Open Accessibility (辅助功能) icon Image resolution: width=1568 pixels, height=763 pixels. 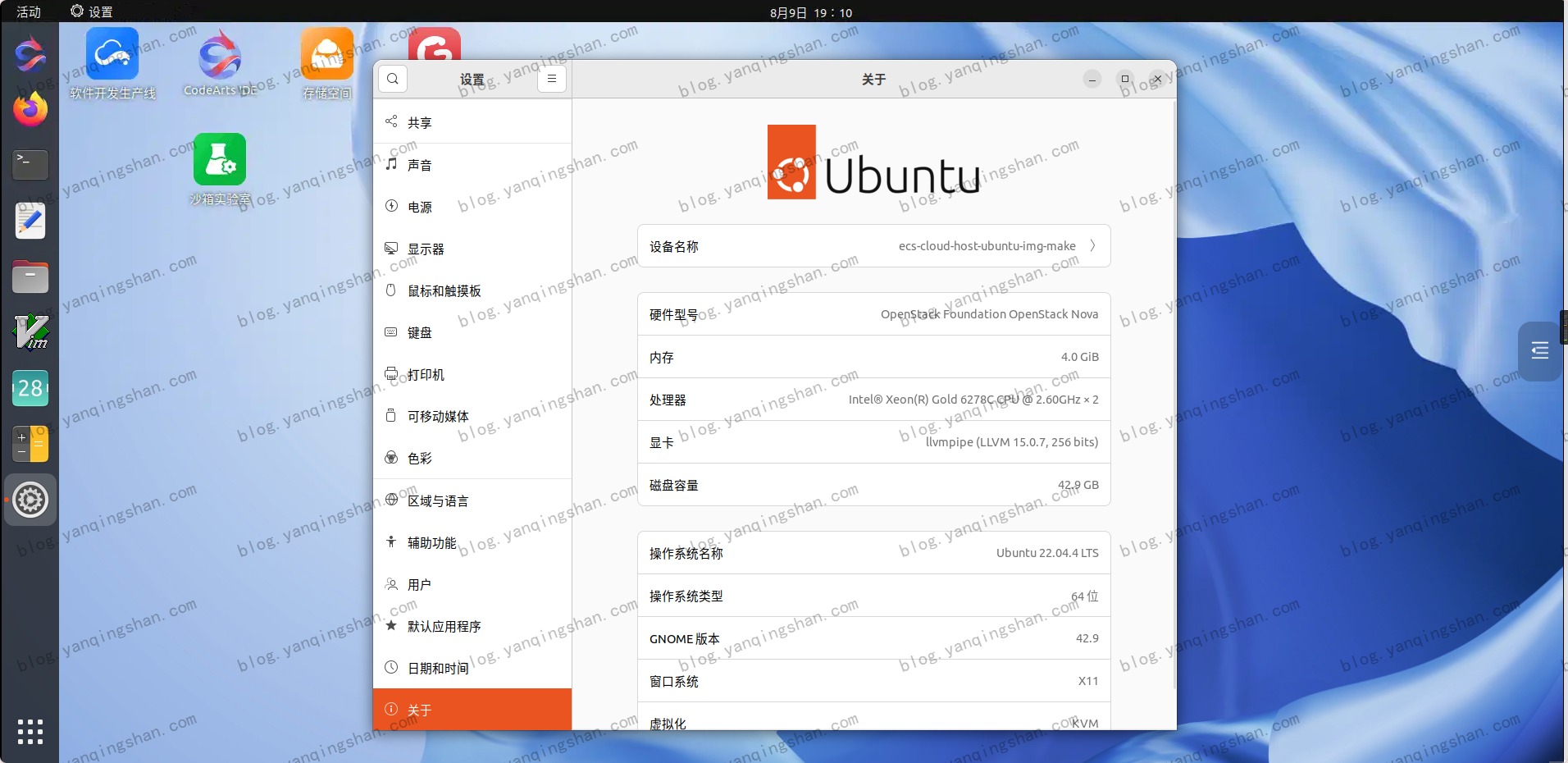[x=391, y=541]
